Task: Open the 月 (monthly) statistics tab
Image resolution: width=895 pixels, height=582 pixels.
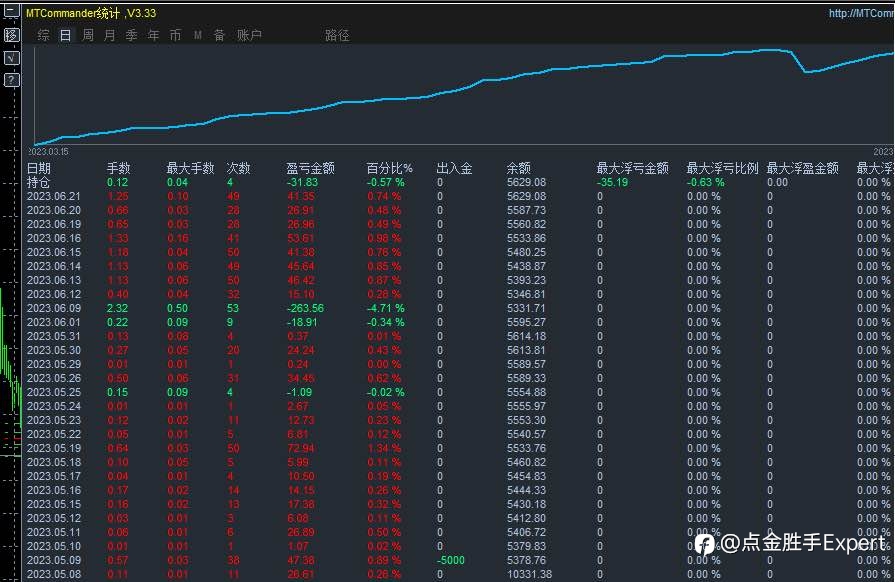Action: pos(110,35)
